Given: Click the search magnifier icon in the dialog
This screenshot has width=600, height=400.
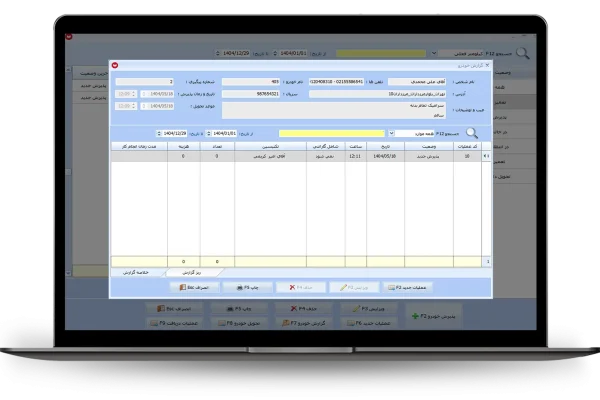Looking at the screenshot, I should click(x=471, y=131).
